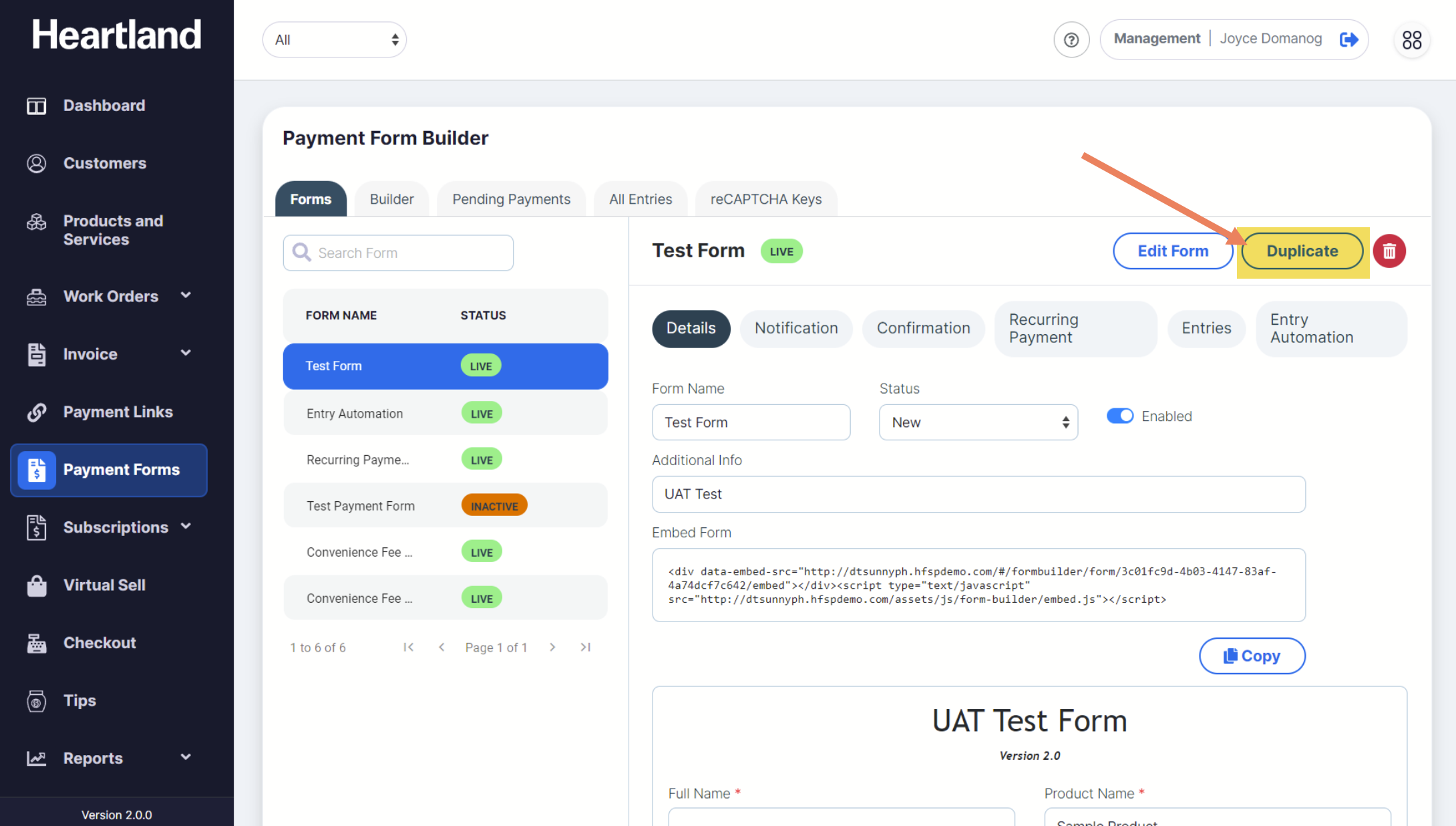This screenshot has height=826, width=1456.
Task: Click the LIVE badge beside Test Form title
Action: [x=781, y=251]
